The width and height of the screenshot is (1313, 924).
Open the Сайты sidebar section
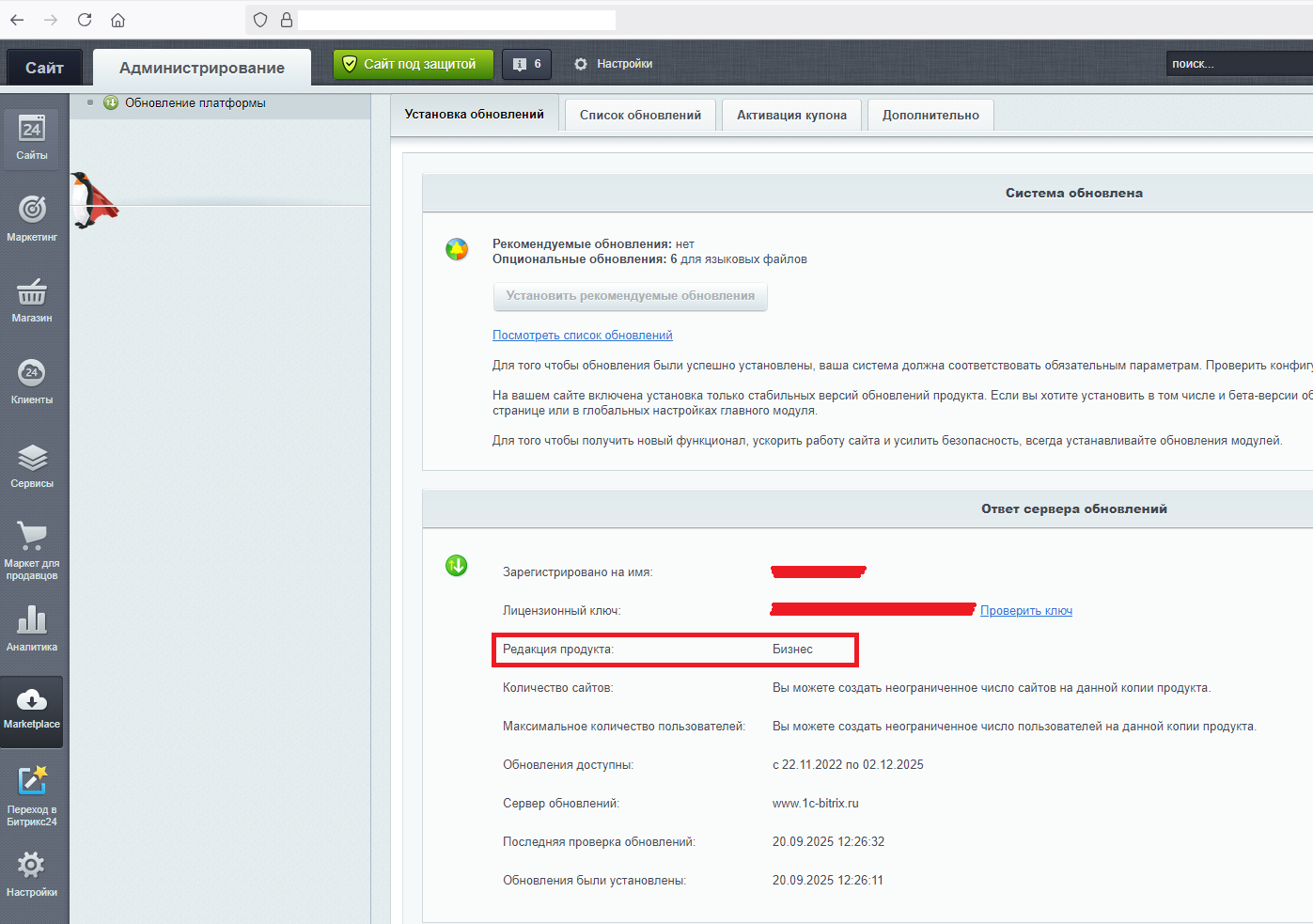[32, 137]
